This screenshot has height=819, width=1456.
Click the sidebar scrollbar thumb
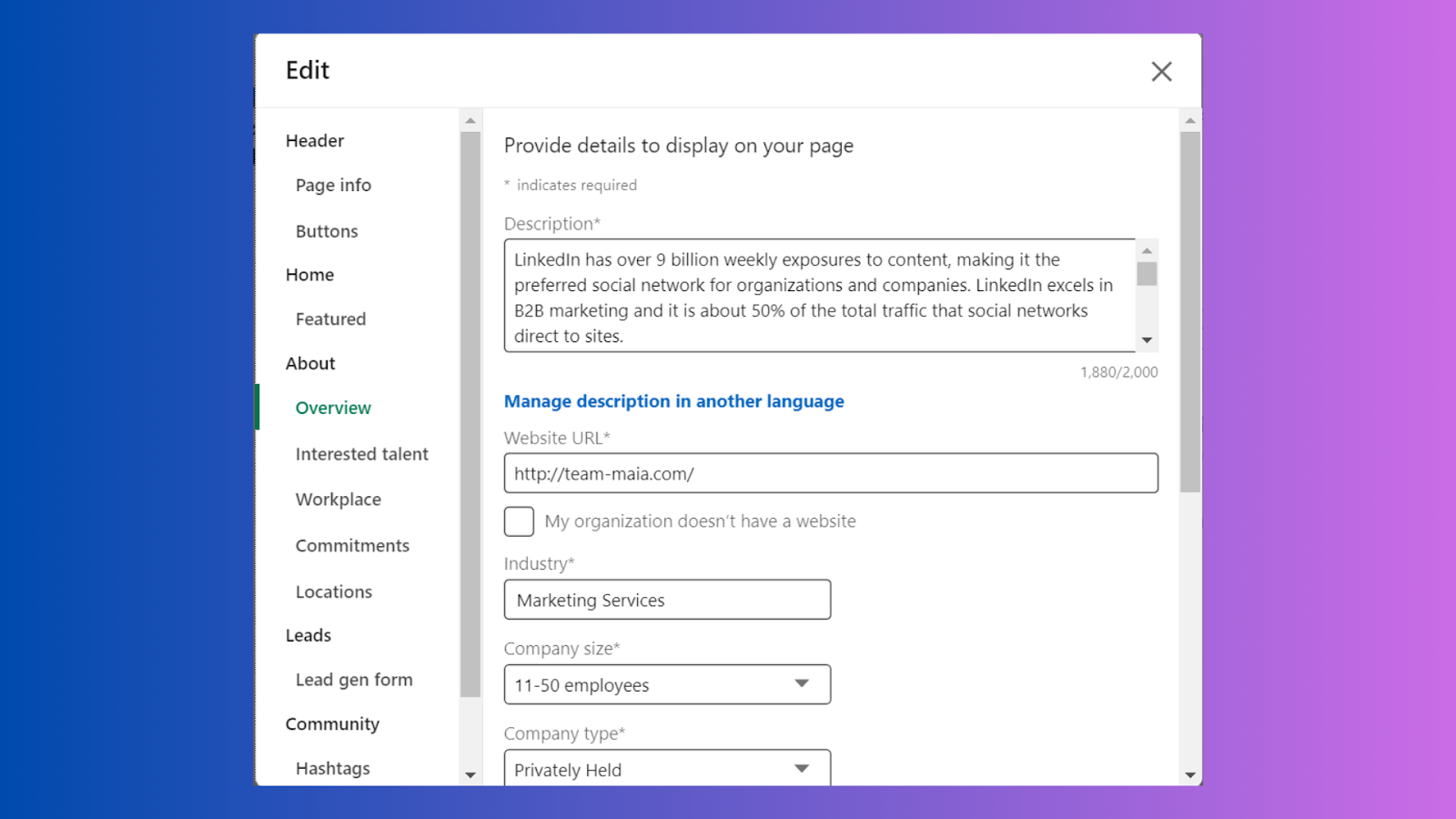tap(470, 415)
